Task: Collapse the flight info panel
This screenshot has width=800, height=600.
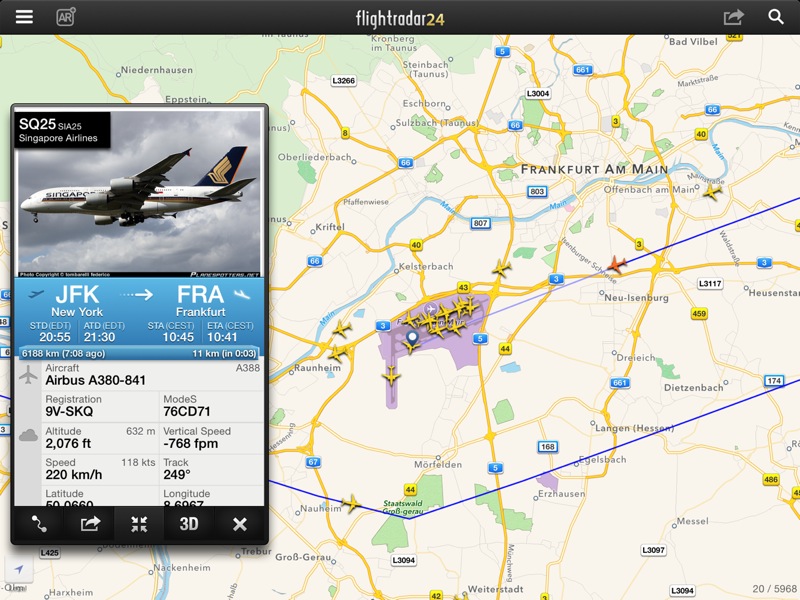Action: 139,524
